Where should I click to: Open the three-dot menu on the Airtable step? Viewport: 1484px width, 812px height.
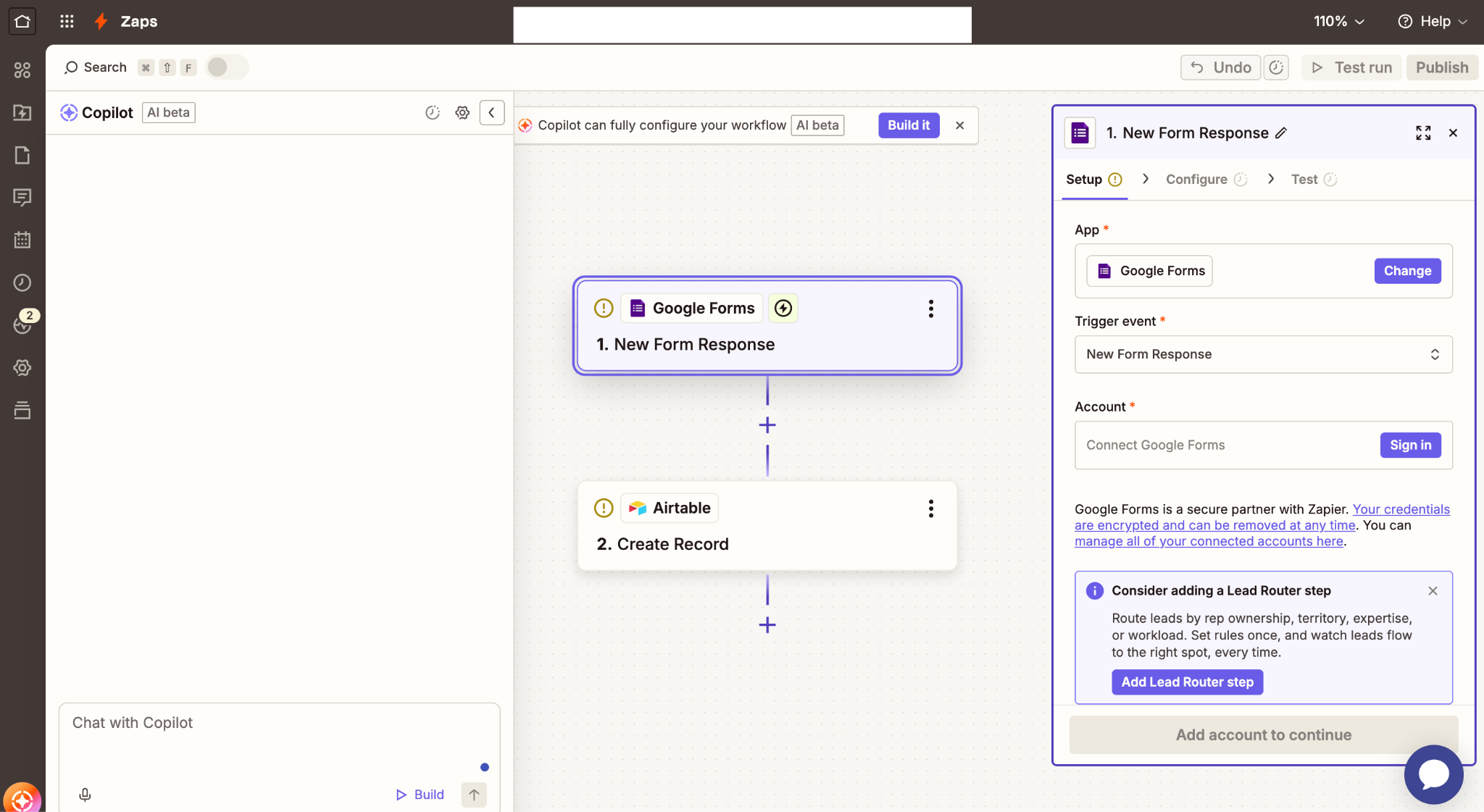(x=931, y=509)
